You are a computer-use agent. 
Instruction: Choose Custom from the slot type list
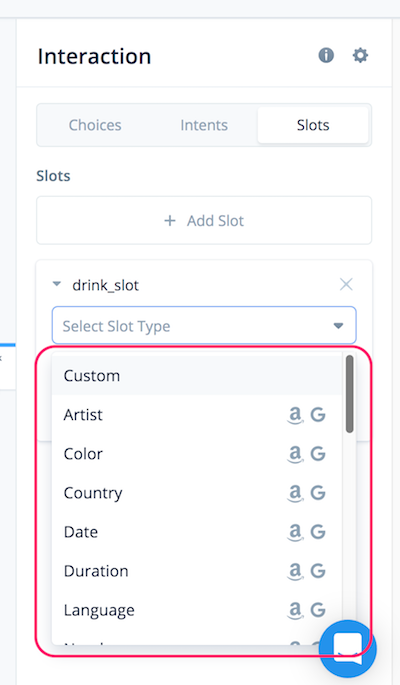(x=197, y=376)
